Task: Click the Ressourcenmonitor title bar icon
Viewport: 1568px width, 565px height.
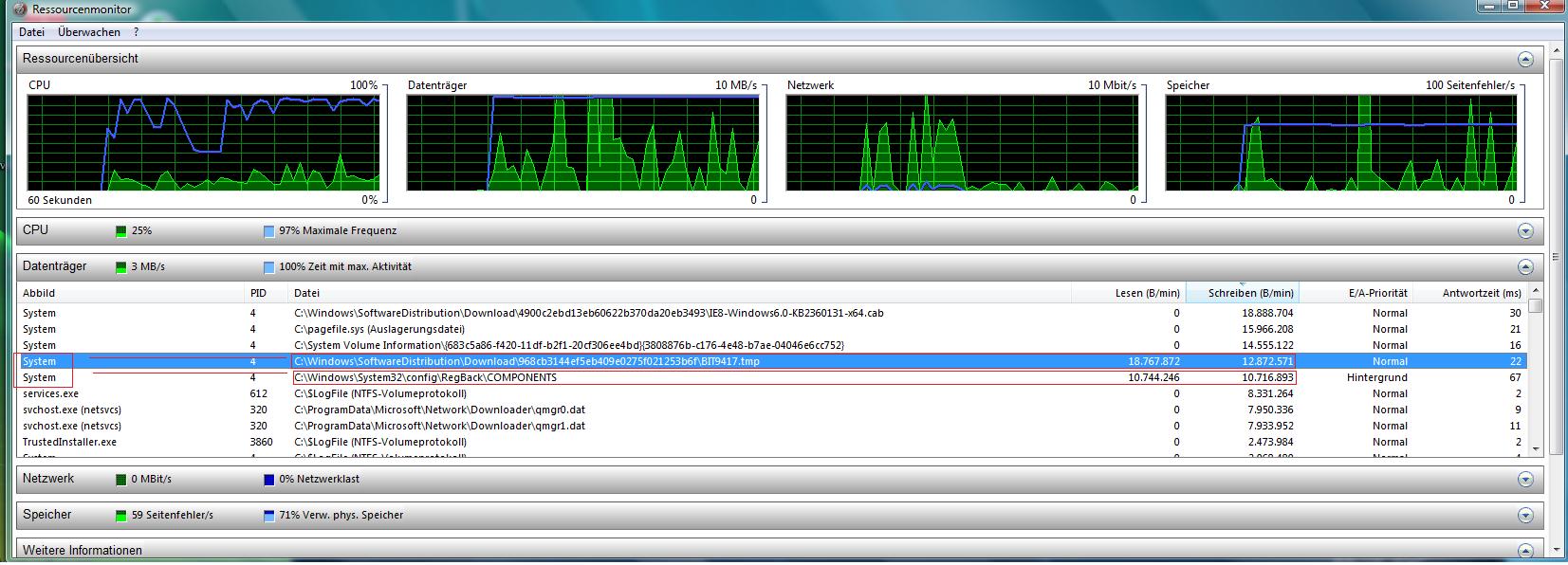Action: pyautogui.click(x=20, y=9)
